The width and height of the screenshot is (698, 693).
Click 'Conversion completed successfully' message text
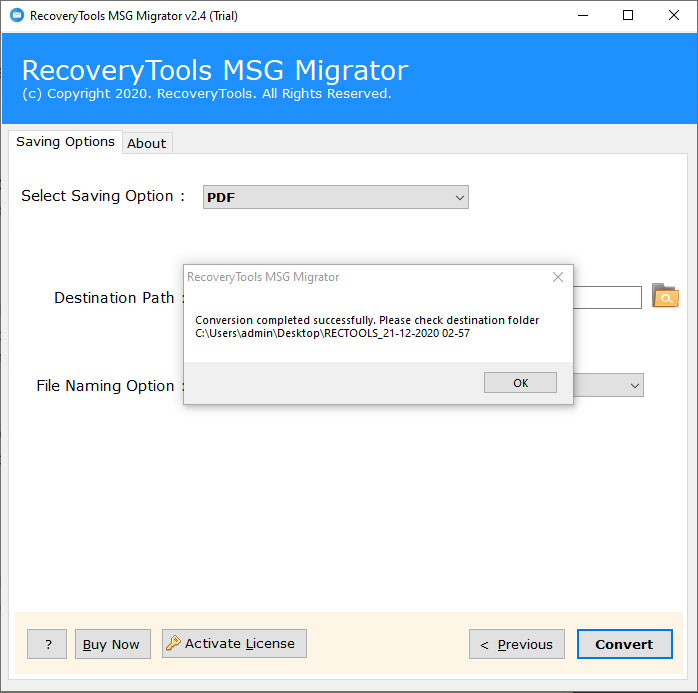tap(285, 320)
